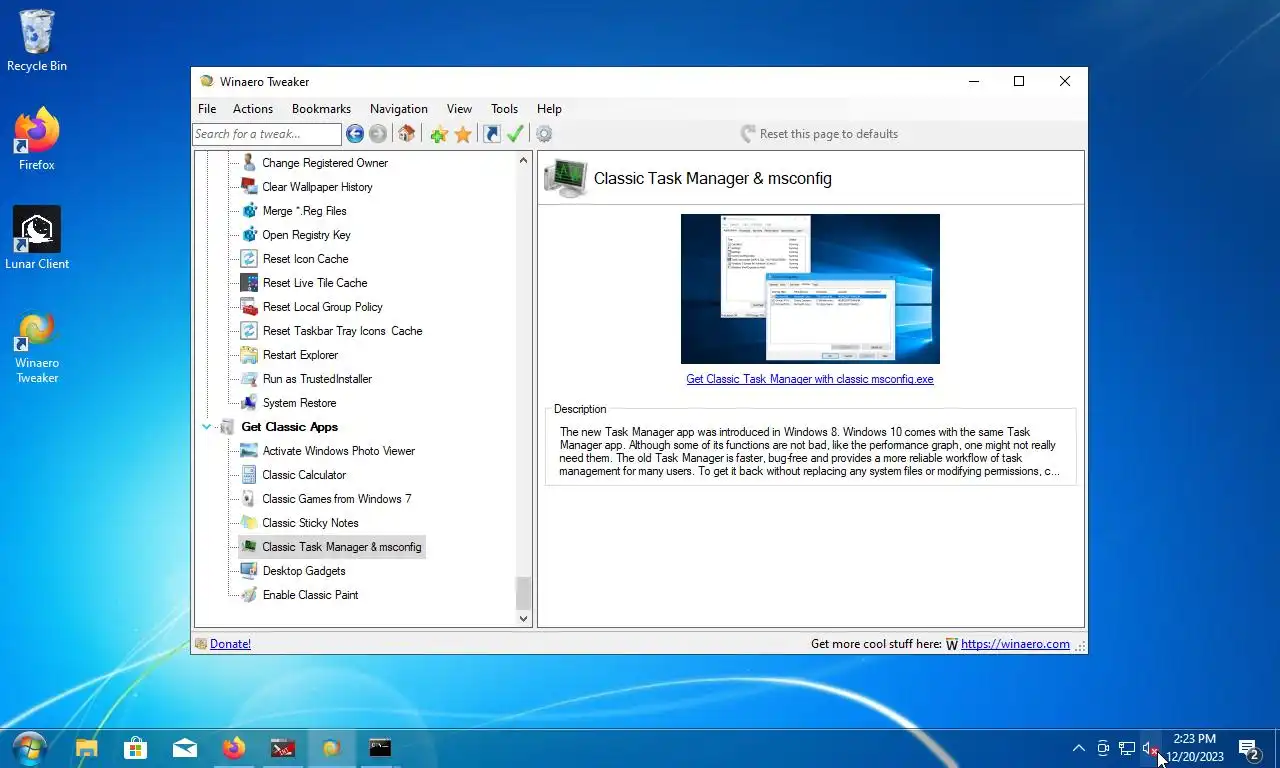Click the Reset Icon Cache icon

(x=249, y=258)
